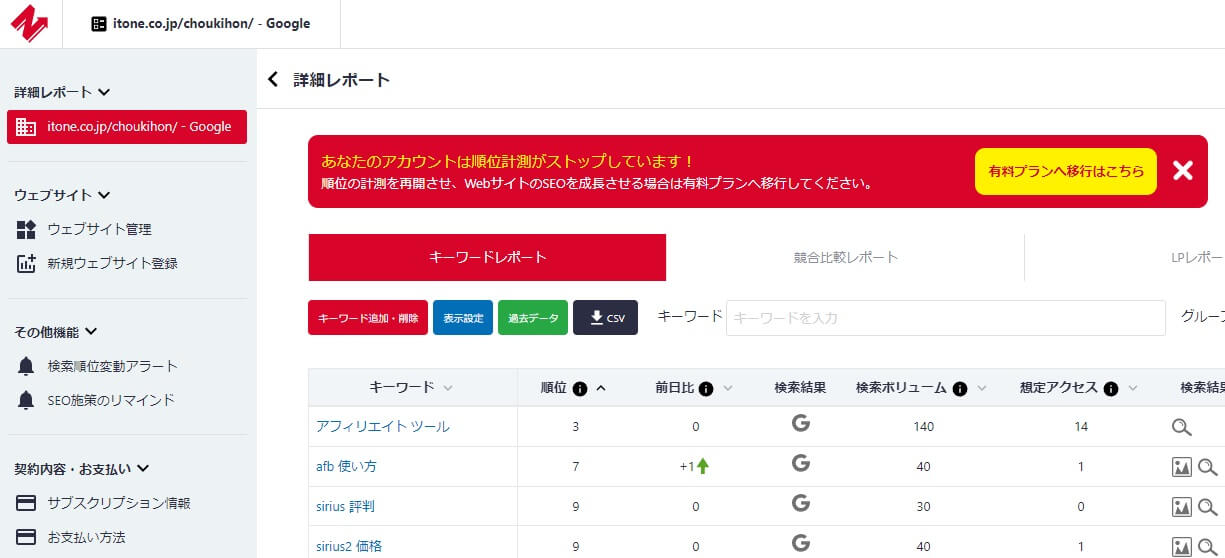Open SEO施策のリマインド in the sidebar
Screen dimensions: 1225x558
click(111, 400)
